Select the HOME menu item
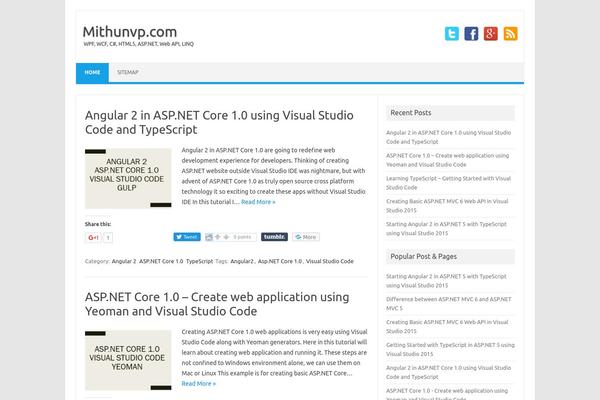Viewport: 600px width, 400px height. click(x=92, y=72)
